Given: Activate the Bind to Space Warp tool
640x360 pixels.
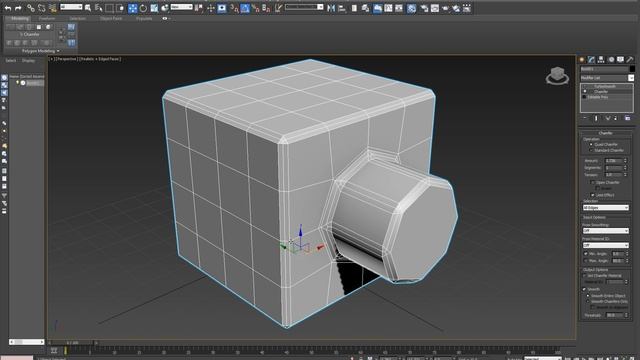Looking at the screenshot, I should pyautogui.click(x=53, y=8).
